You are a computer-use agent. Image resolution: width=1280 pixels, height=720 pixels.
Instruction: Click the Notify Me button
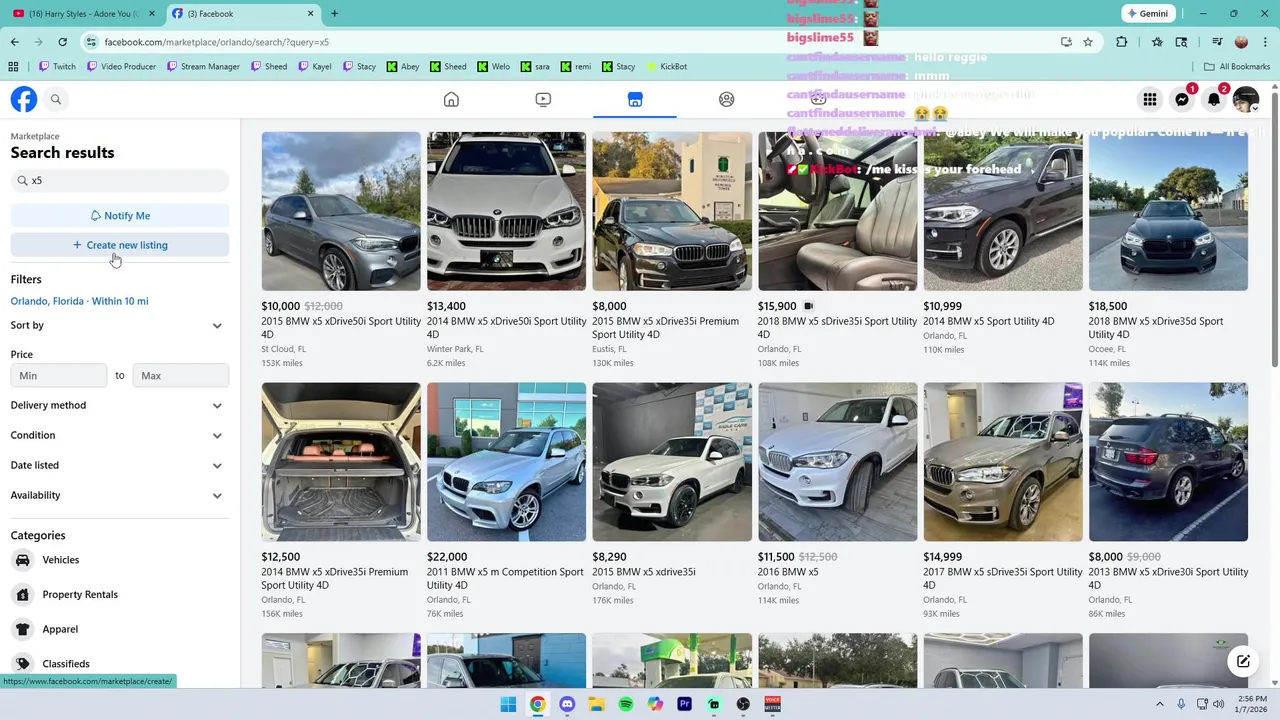pyautogui.click(x=120, y=215)
